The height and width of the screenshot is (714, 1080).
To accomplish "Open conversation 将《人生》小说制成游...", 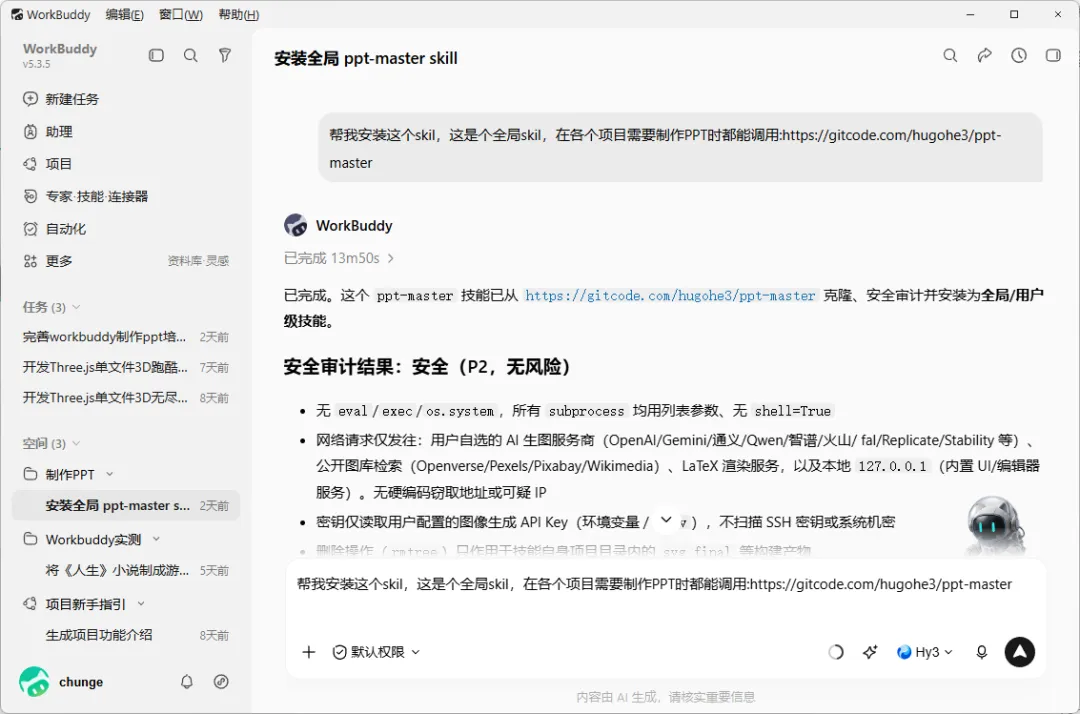I will (125, 570).
